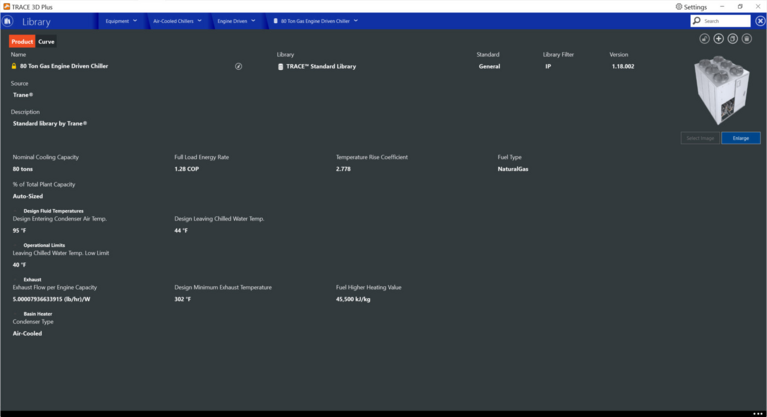Click the unlock icon above chiller image

[704, 39]
